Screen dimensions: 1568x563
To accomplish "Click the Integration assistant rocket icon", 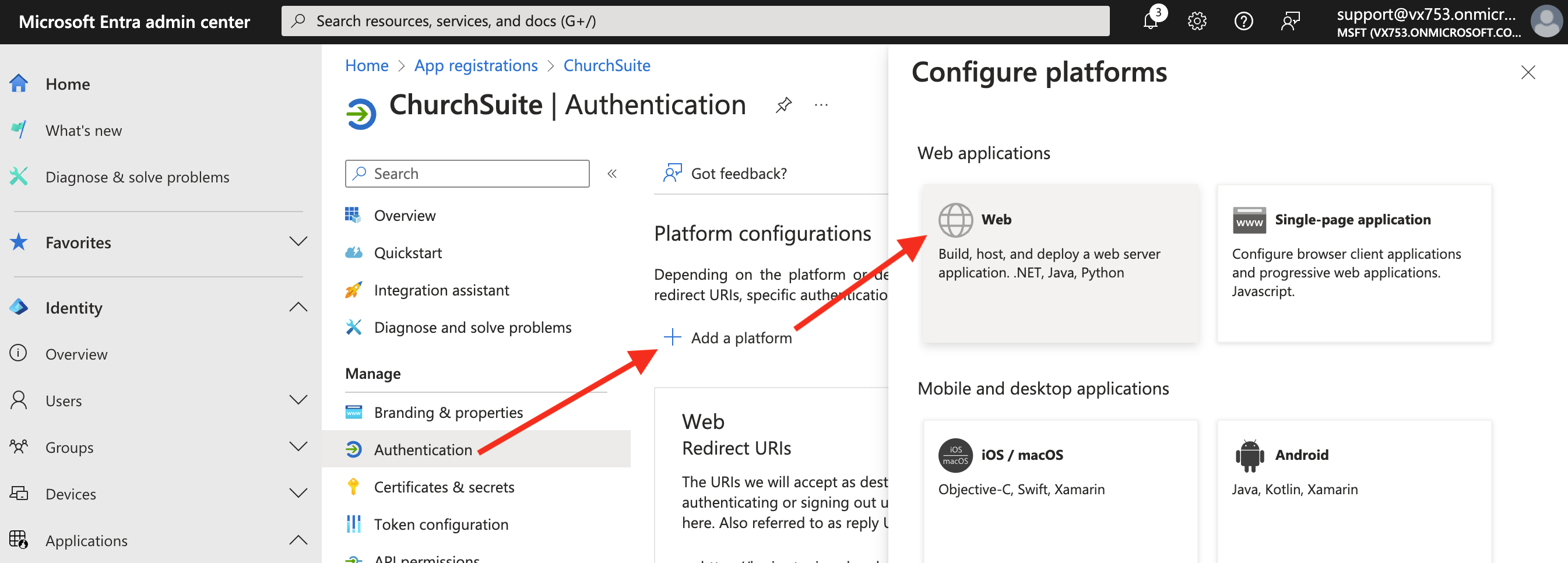I will pos(354,290).
